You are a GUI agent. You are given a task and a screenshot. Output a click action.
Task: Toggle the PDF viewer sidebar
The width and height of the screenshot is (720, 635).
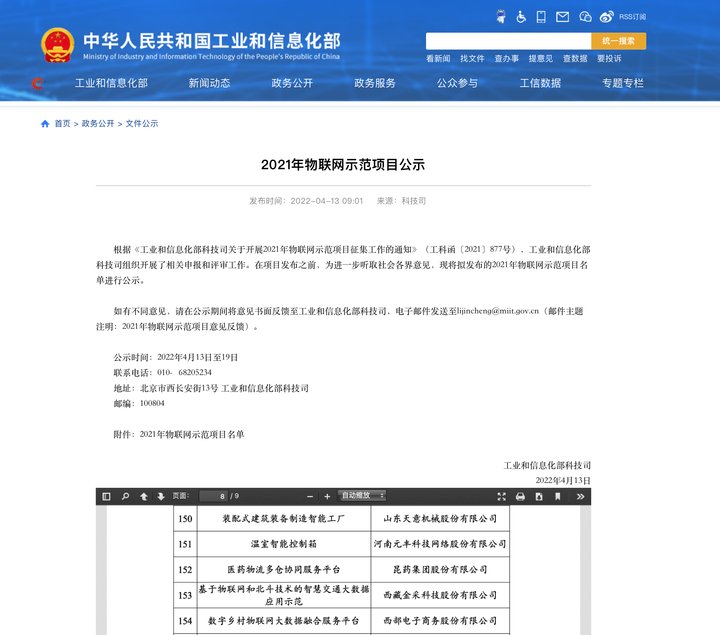107,496
